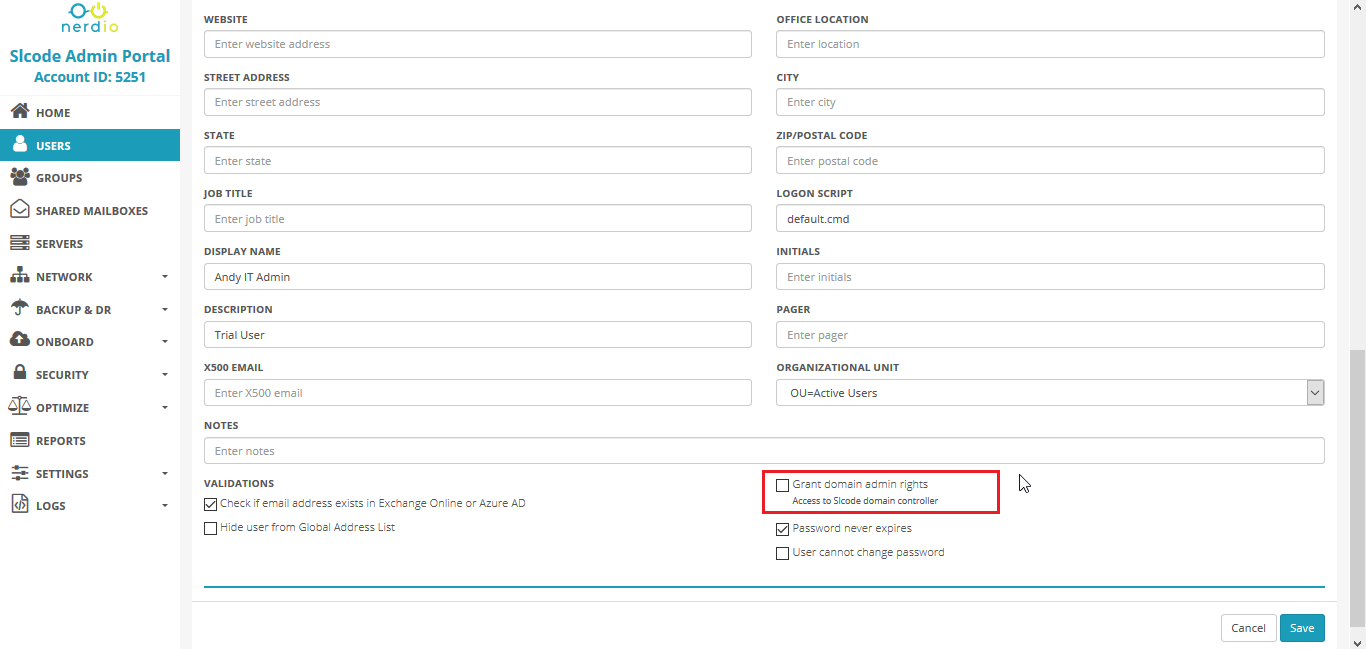Click the Home house icon
The image size is (1366, 649).
(x=19, y=112)
